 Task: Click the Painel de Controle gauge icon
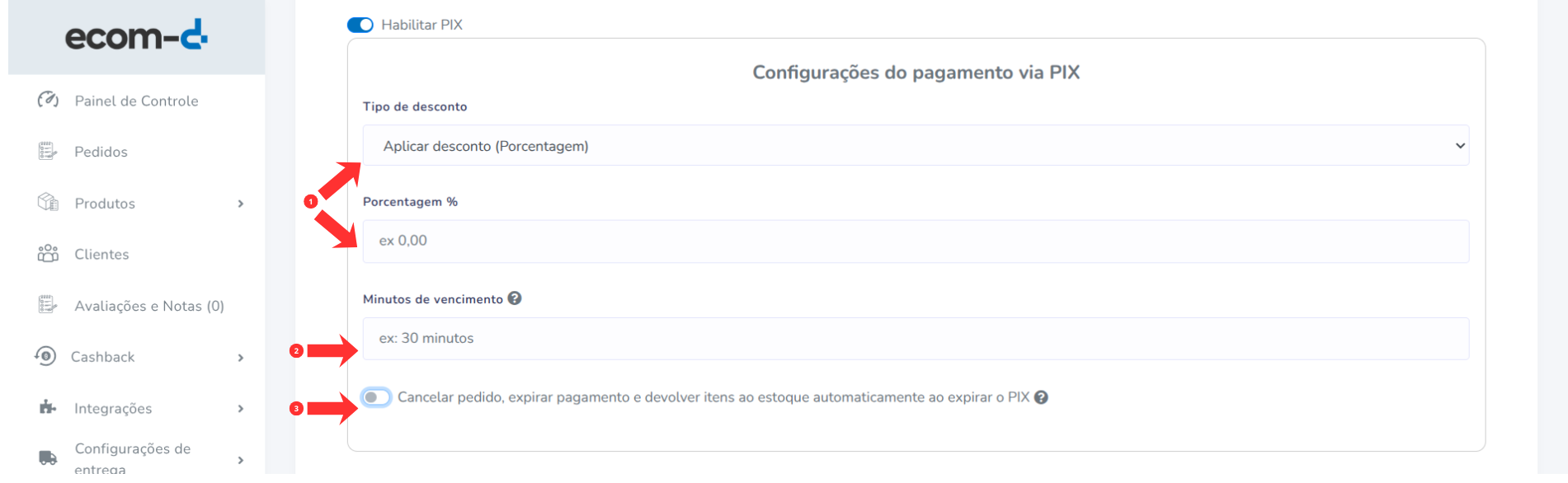click(48, 100)
